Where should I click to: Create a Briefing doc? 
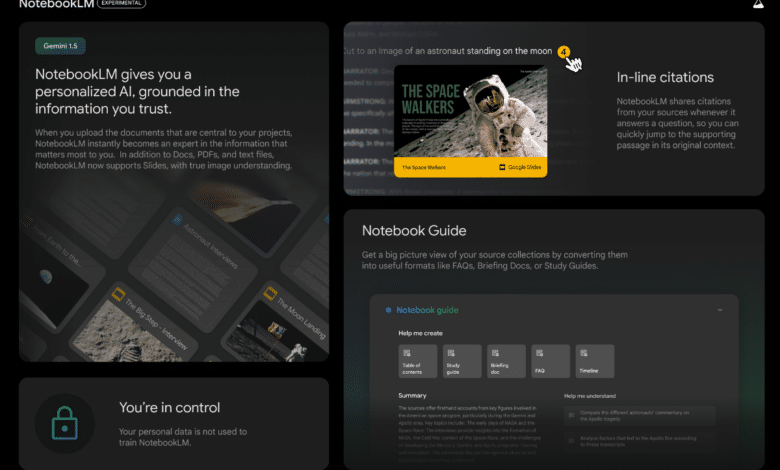505,360
